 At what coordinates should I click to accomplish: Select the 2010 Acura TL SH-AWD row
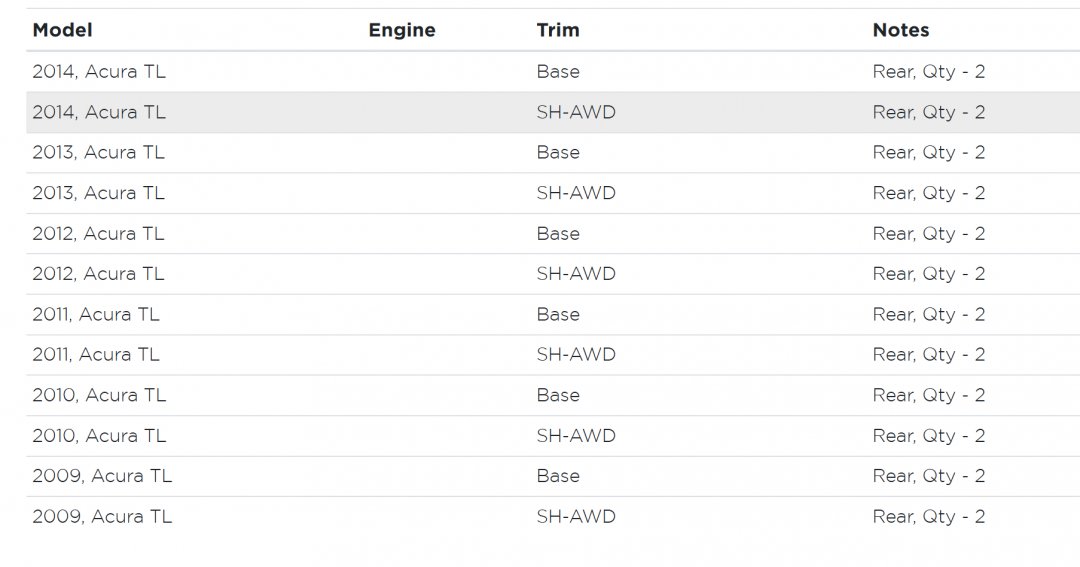coord(99,436)
